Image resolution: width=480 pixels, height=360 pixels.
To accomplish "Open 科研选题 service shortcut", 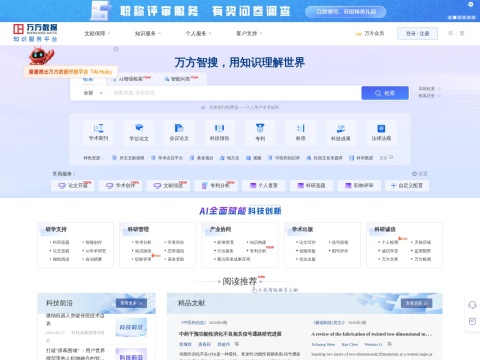I will (311, 185).
